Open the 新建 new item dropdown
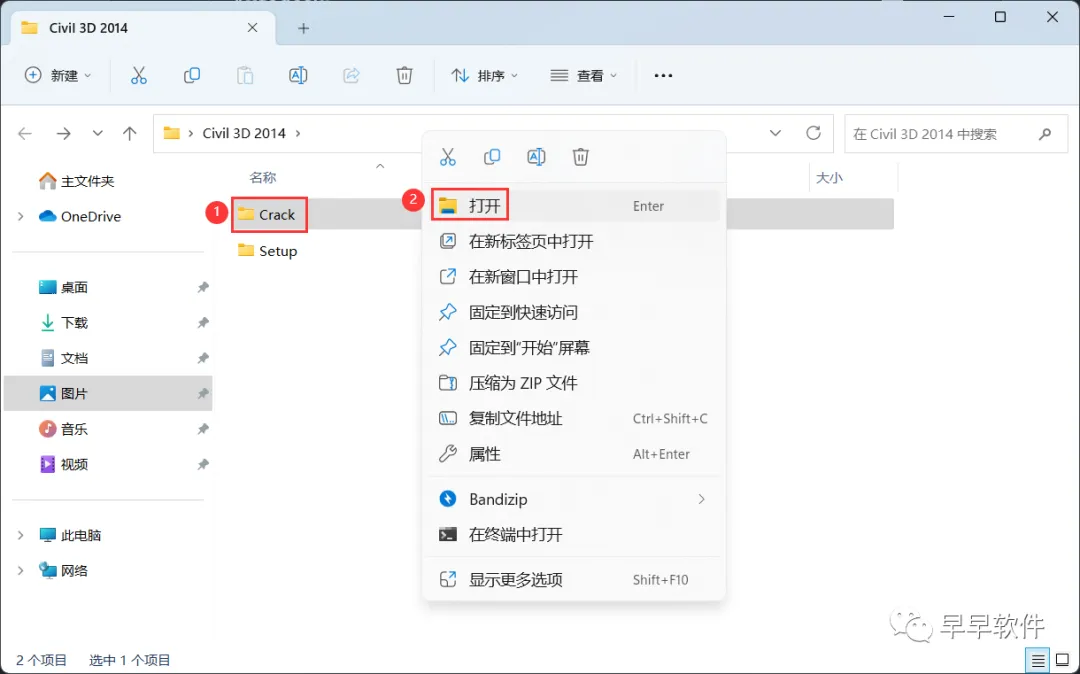The width and height of the screenshot is (1080, 674). click(58, 75)
